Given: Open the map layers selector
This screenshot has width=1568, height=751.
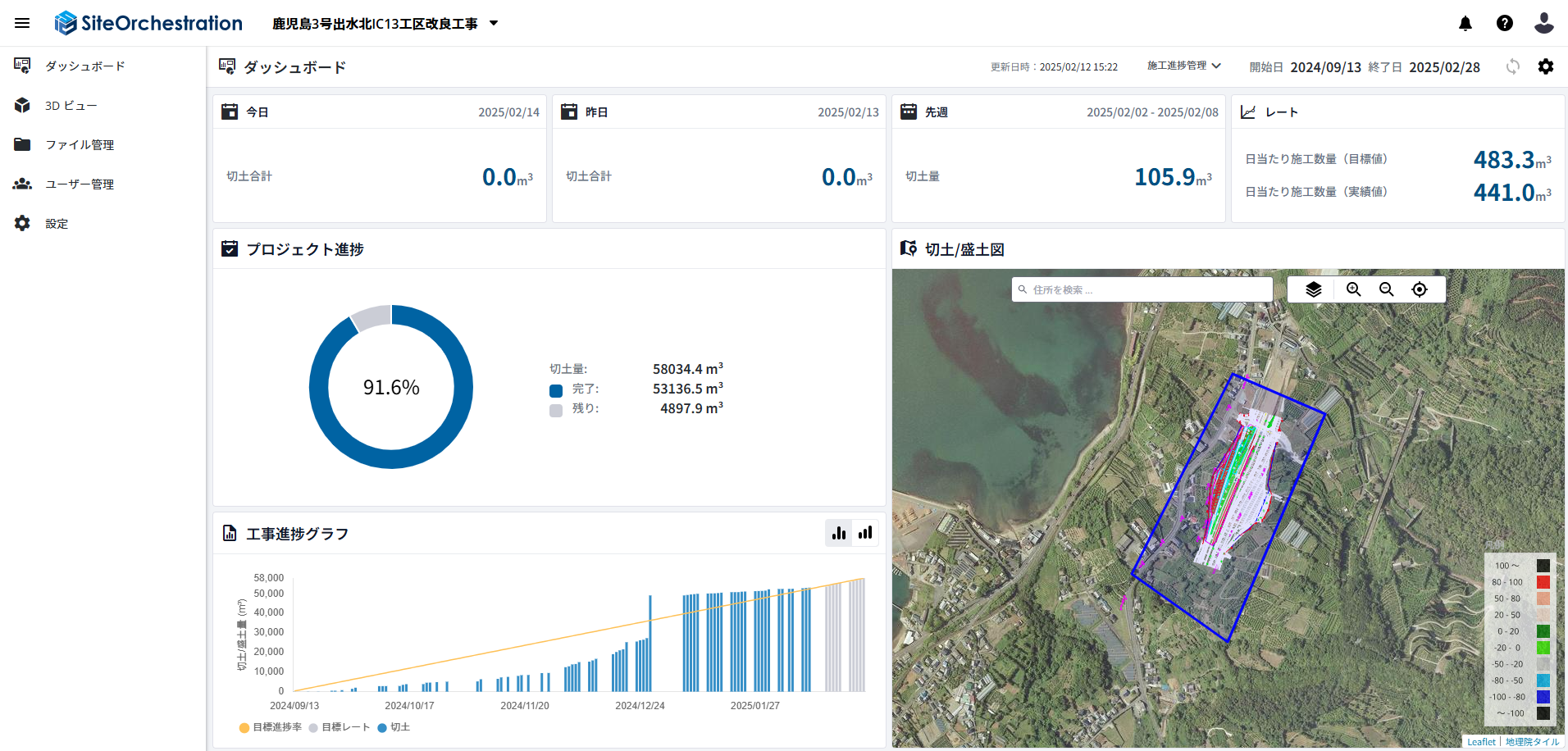Looking at the screenshot, I should click(1314, 289).
